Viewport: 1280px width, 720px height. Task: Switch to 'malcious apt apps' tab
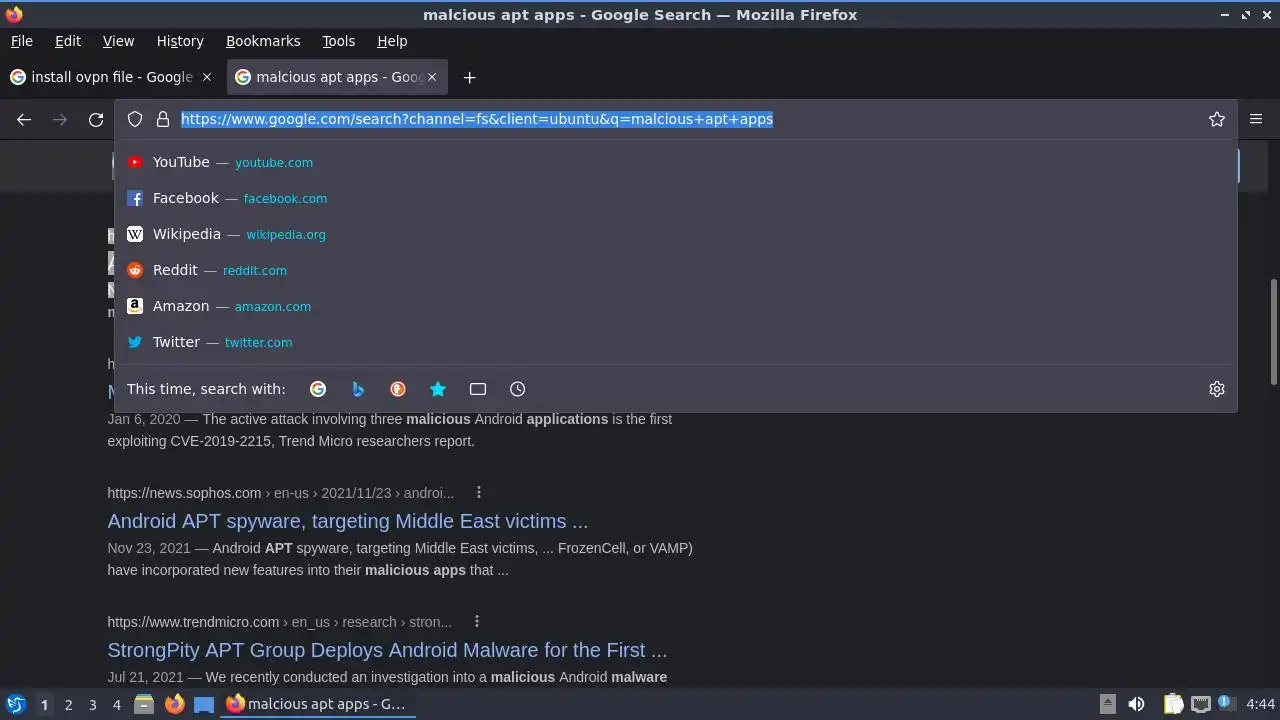tap(337, 77)
